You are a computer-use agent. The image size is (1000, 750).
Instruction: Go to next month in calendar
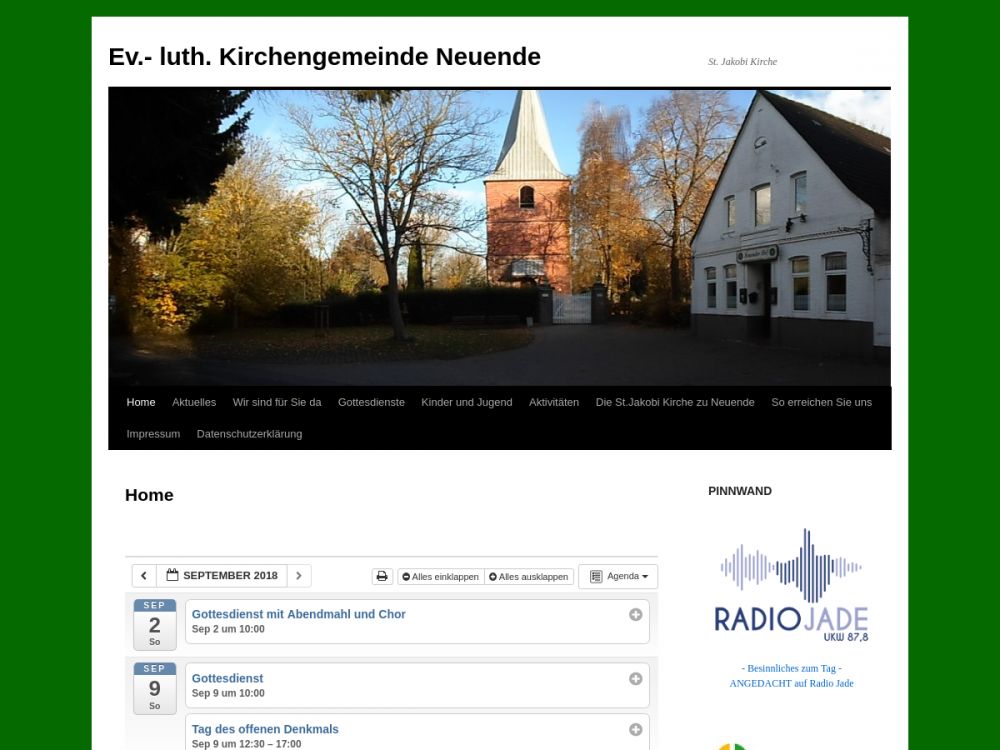[x=299, y=576]
